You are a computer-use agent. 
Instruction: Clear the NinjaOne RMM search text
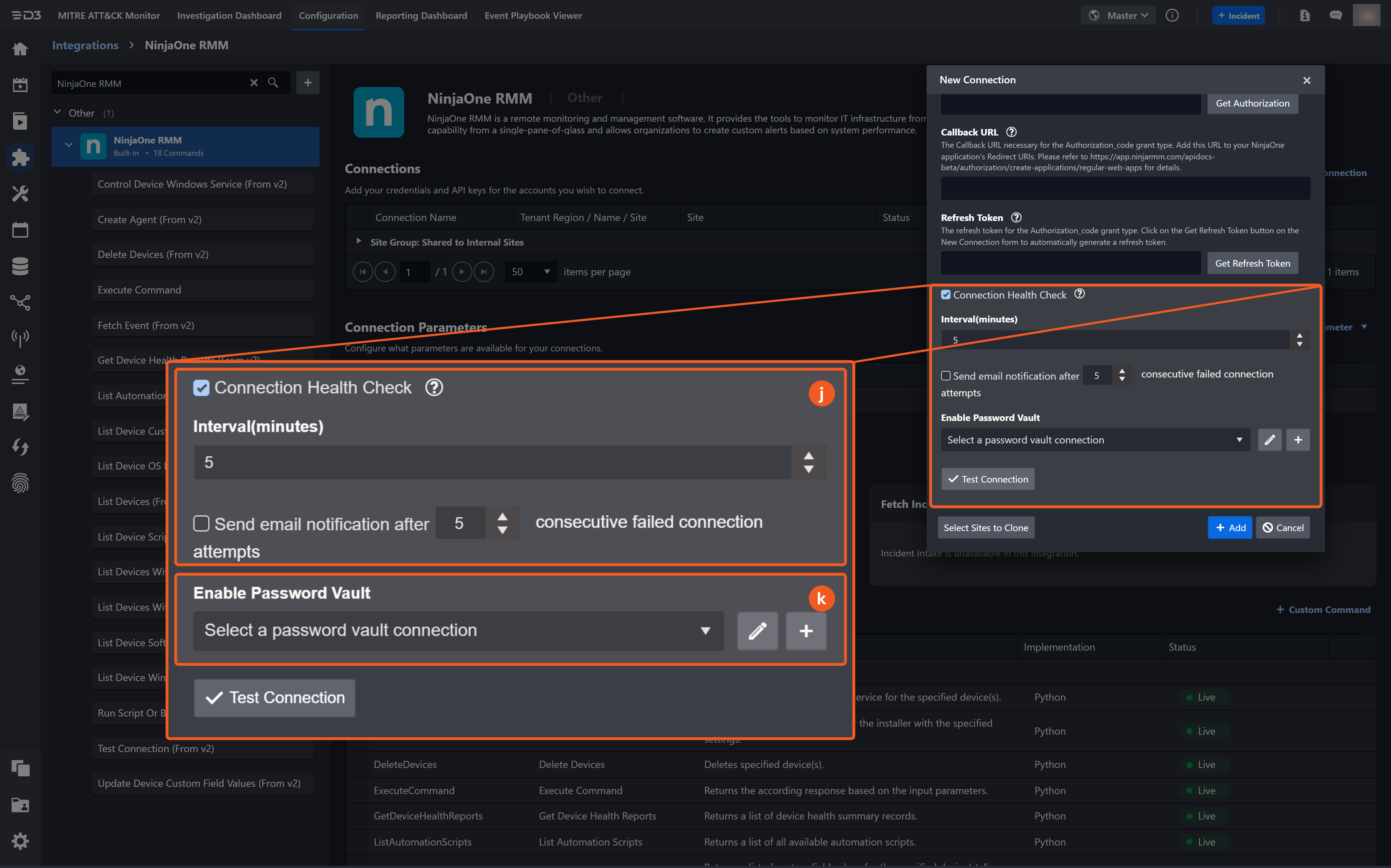click(254, 83)
